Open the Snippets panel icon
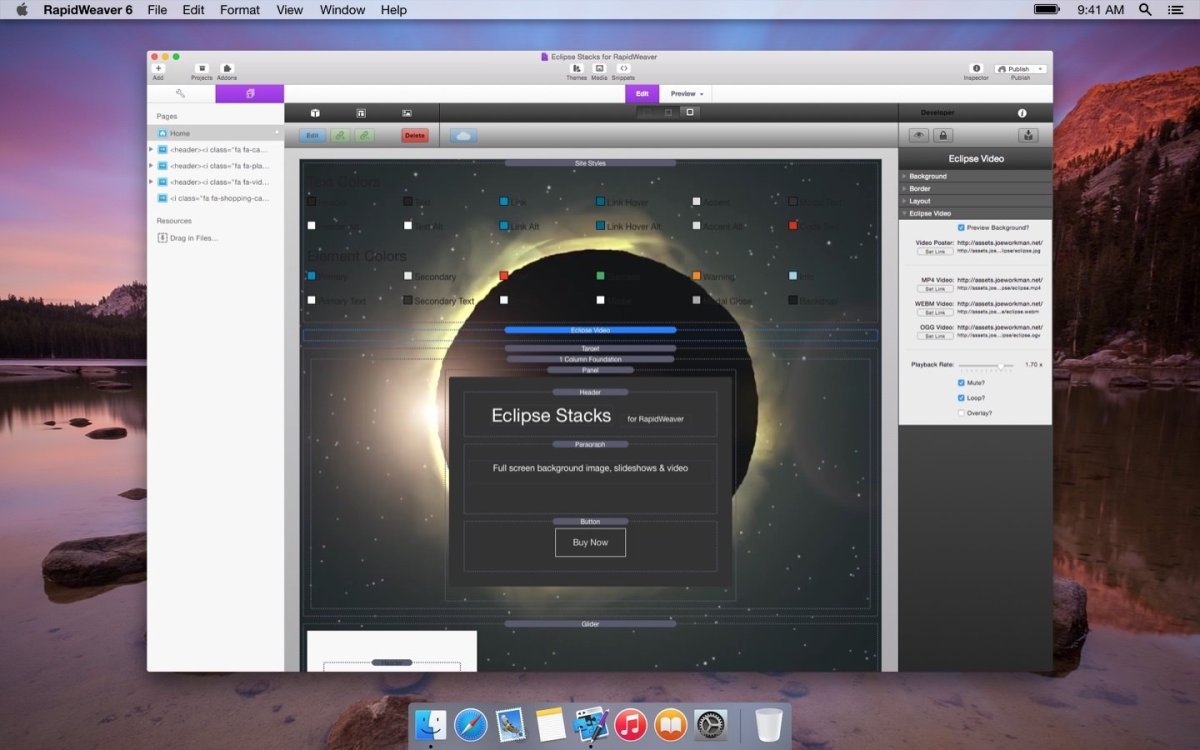Screen dimensions: 1200x750 [623, 68]
